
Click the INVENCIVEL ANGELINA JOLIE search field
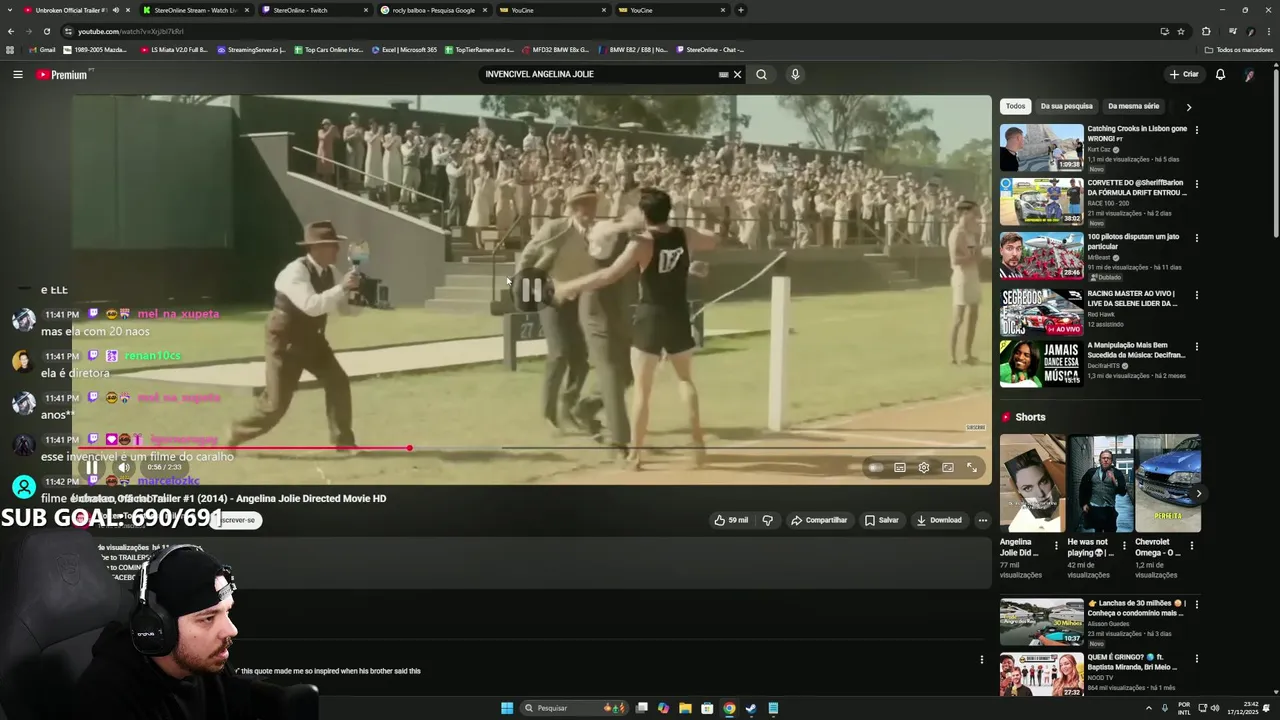(598, 74)
